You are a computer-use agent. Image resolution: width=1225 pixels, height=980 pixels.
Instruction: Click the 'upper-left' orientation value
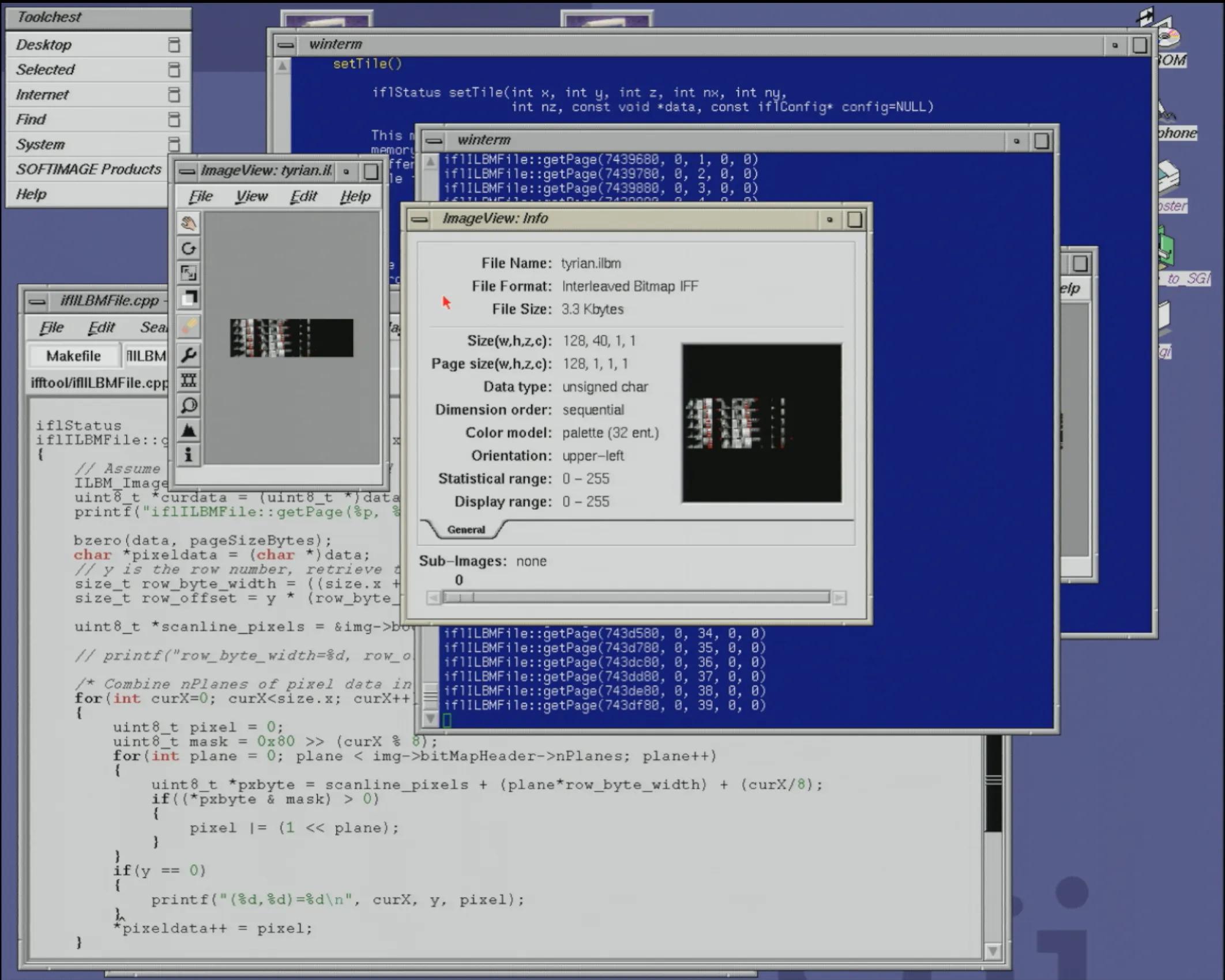click(x=593, y=456)
